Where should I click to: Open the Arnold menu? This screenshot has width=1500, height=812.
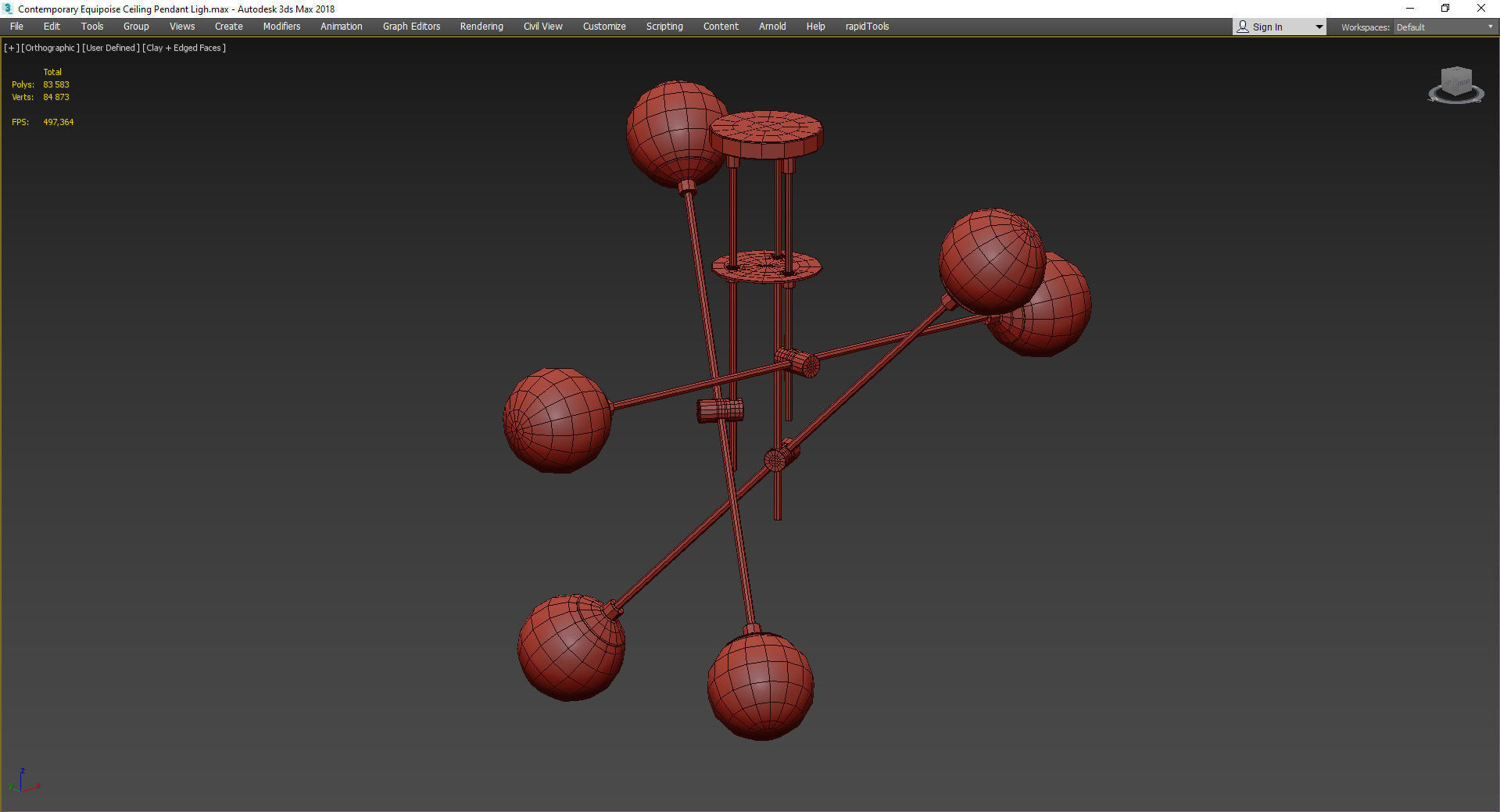click(x=772, y=27)
